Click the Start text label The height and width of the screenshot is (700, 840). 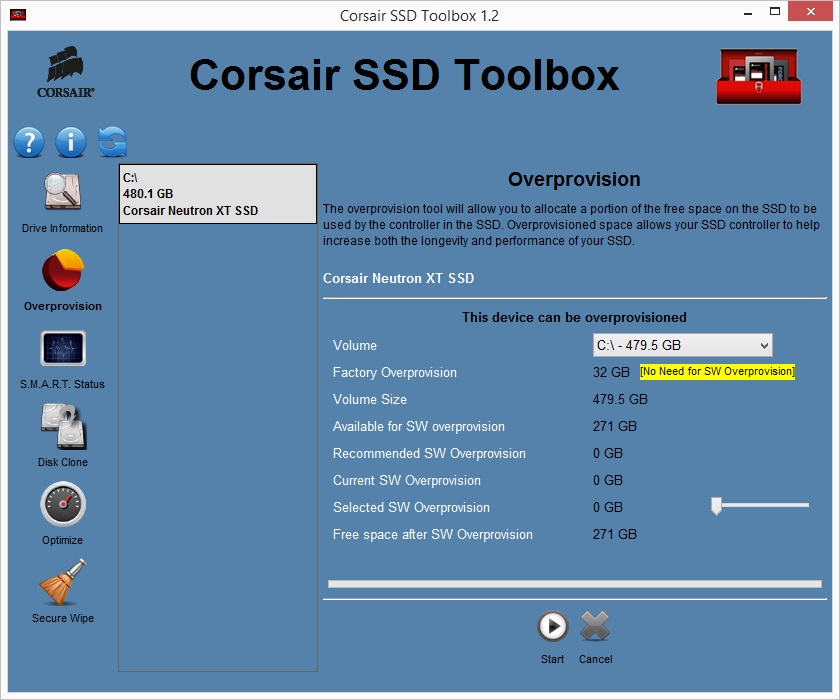coord(552,659)
